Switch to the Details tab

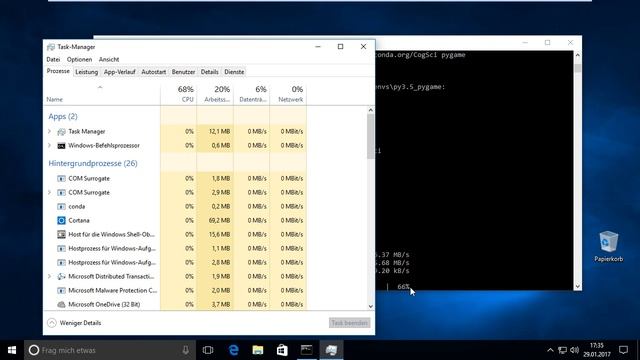pyautogui.click(x=209, y=72)
